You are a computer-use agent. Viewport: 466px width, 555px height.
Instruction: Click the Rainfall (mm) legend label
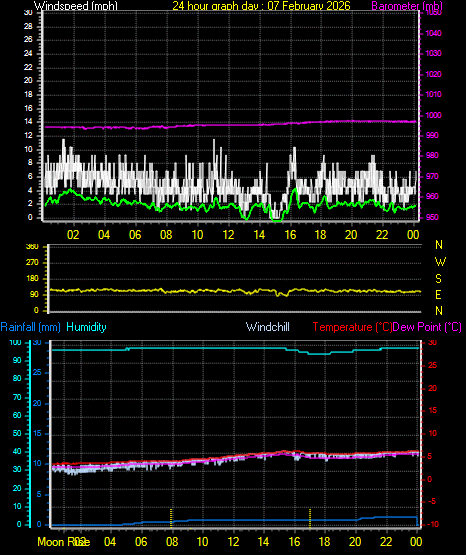coord(31,327)
